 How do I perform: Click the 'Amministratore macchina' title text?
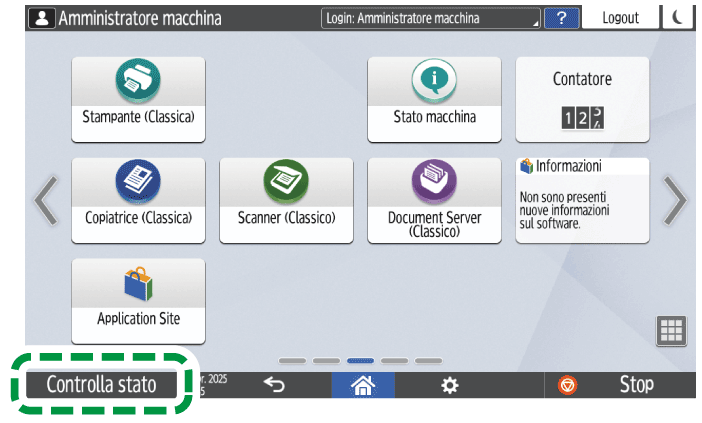coord(140,18)
